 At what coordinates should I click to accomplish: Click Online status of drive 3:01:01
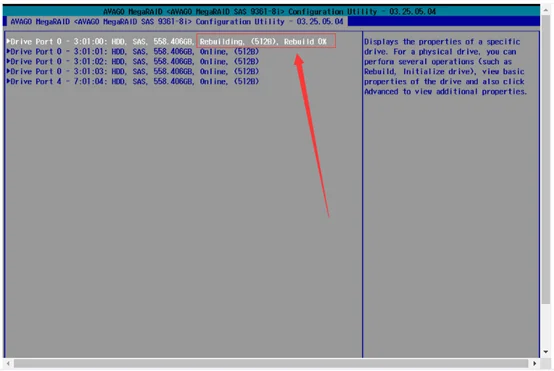click(x=214, y=52)
